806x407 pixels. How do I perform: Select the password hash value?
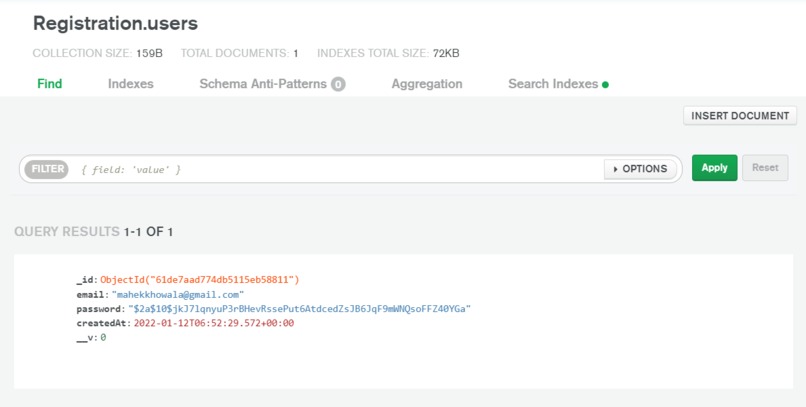click(299, 309)
